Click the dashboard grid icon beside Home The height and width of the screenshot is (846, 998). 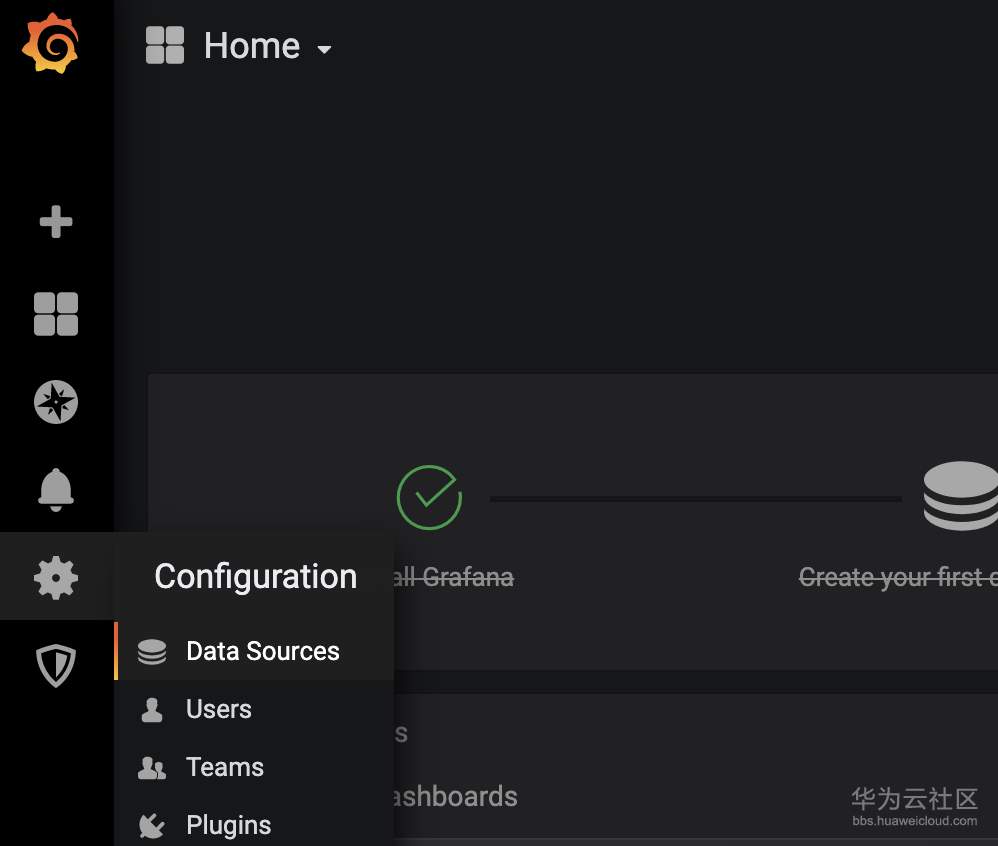165,46
